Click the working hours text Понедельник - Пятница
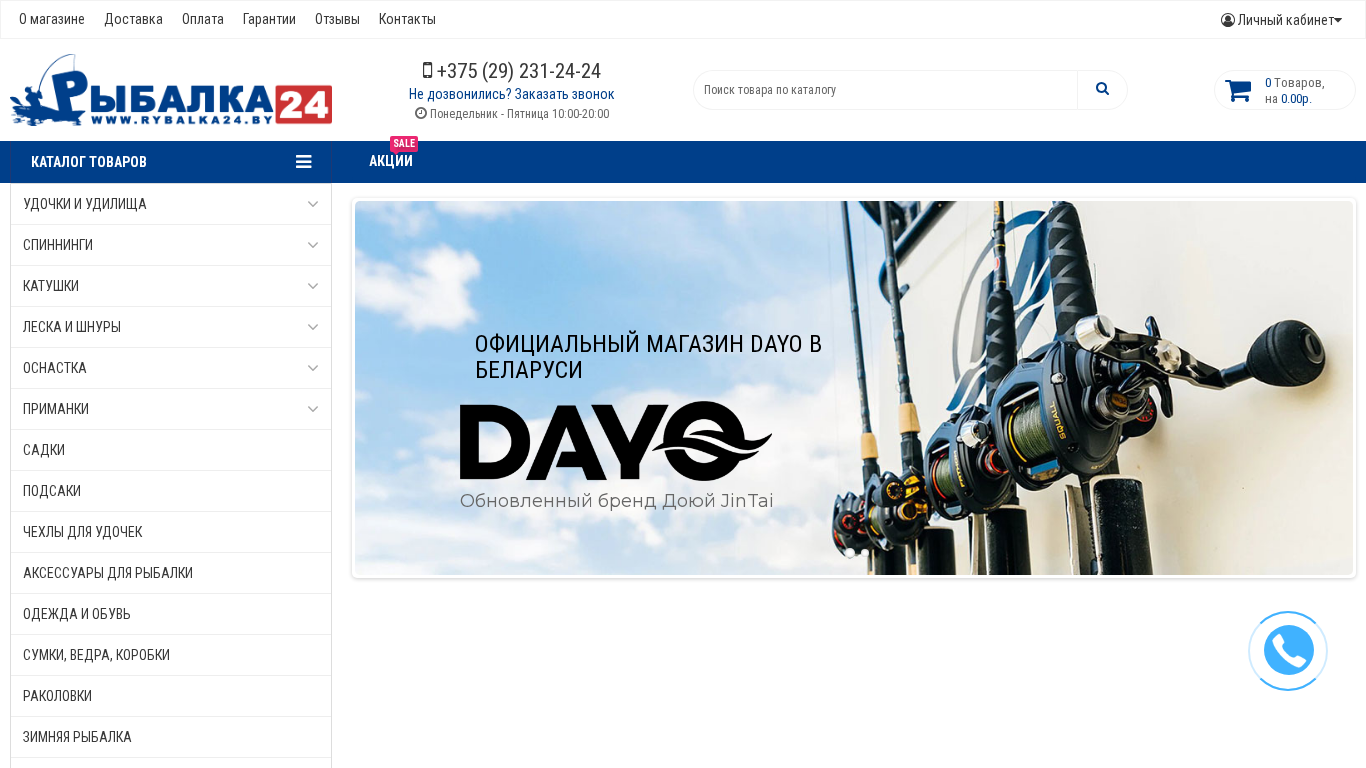This screenshot has height=768, width=1366. pyautogui.click(x=519, y=114)
